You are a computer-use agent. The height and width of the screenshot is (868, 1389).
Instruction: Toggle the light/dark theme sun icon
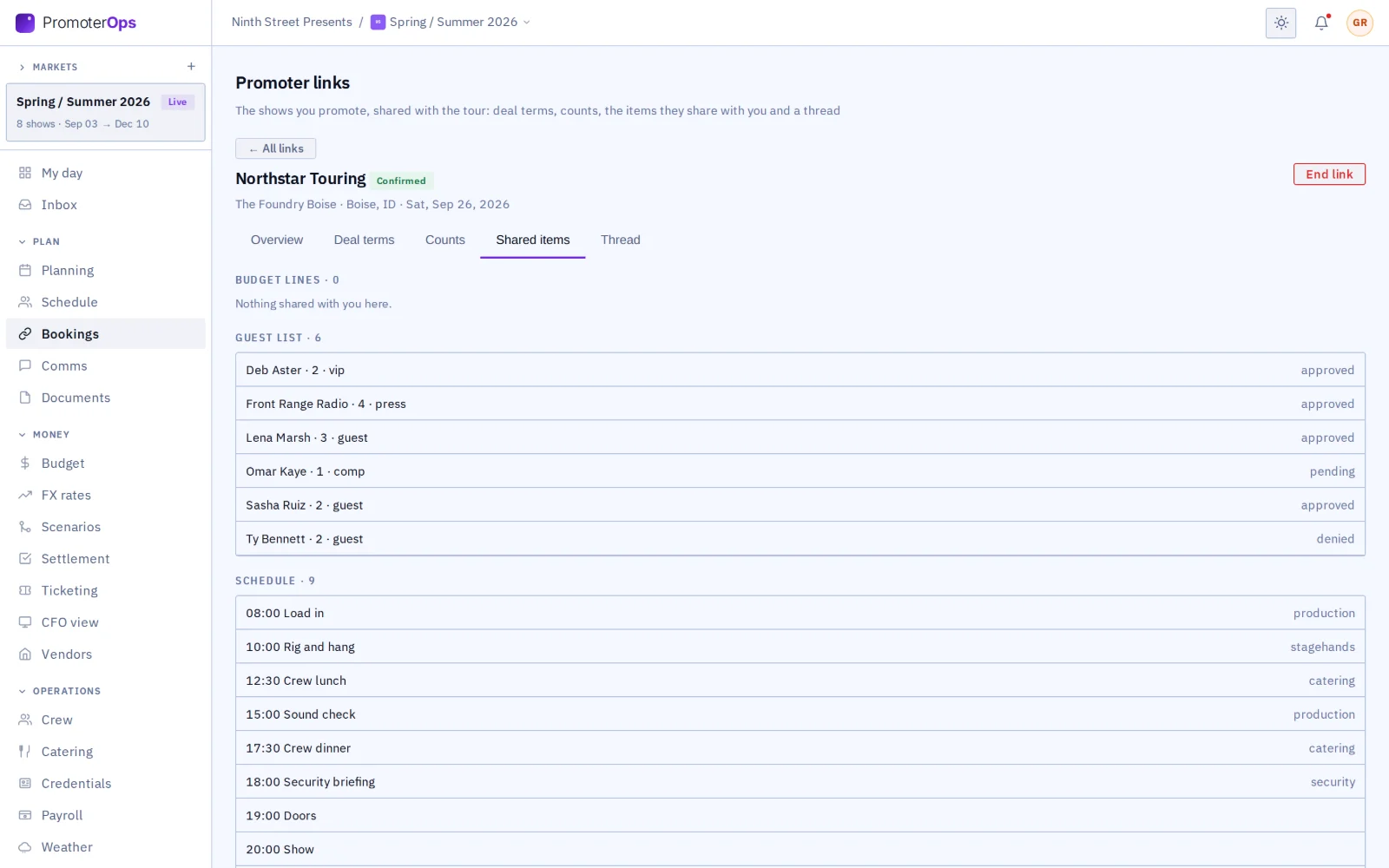tap(1280, 23)
